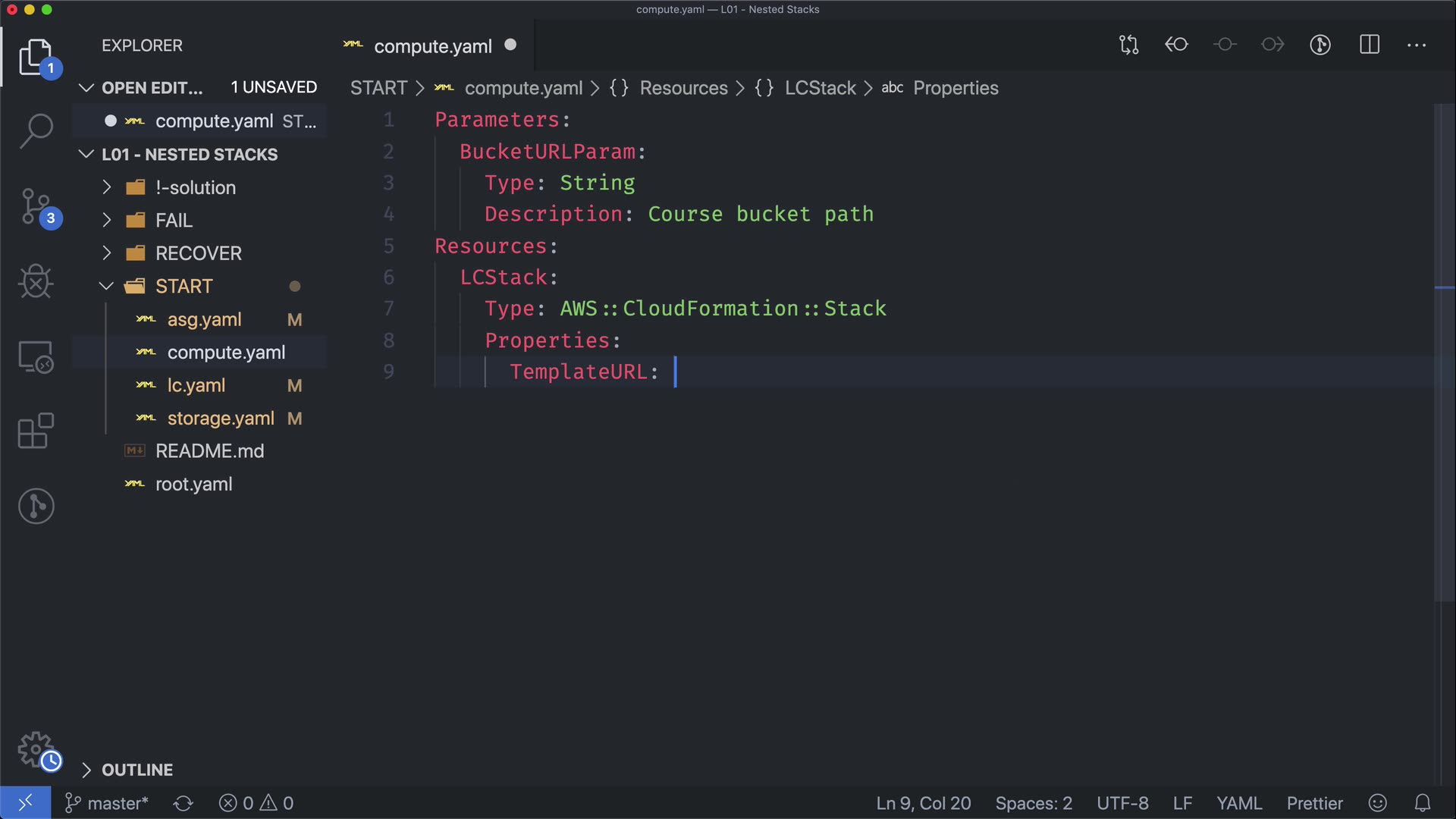Screen dimensions: 1456x819
Task: Open the More Actions ellipsis menu
Action: 1416,45
